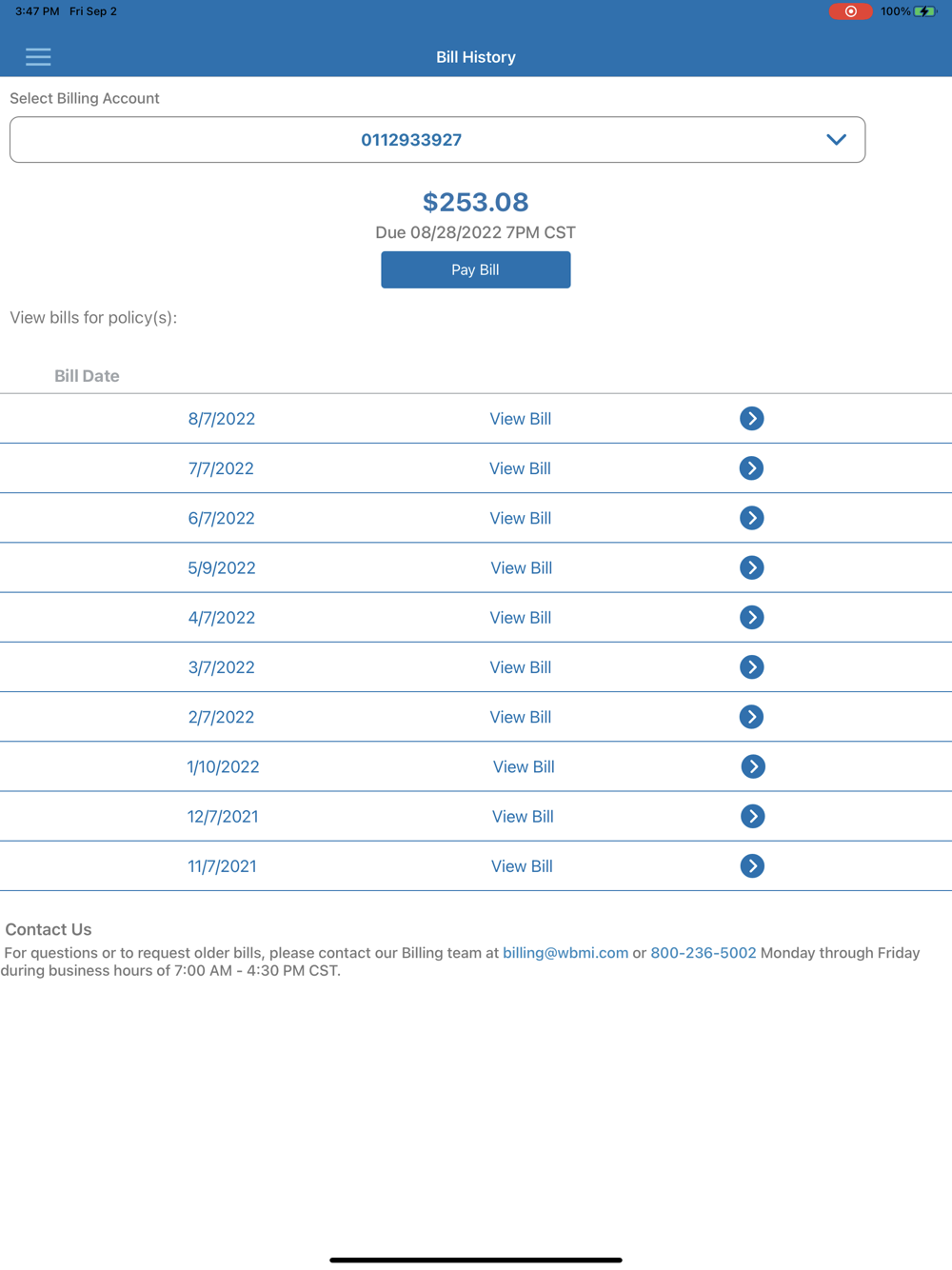Open the hamburger navigation menu
Image resolution: width=952 pixels, height=1270 pixels.
[38, 57]
